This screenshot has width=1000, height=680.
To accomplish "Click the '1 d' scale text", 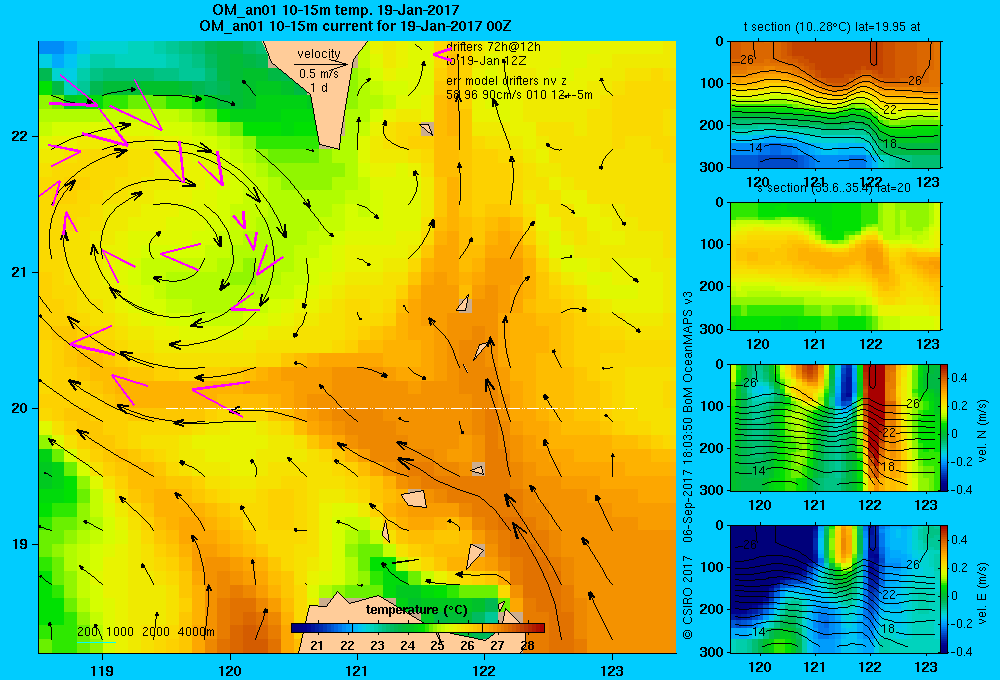I will pyautogui.click(x=319, y=87).
